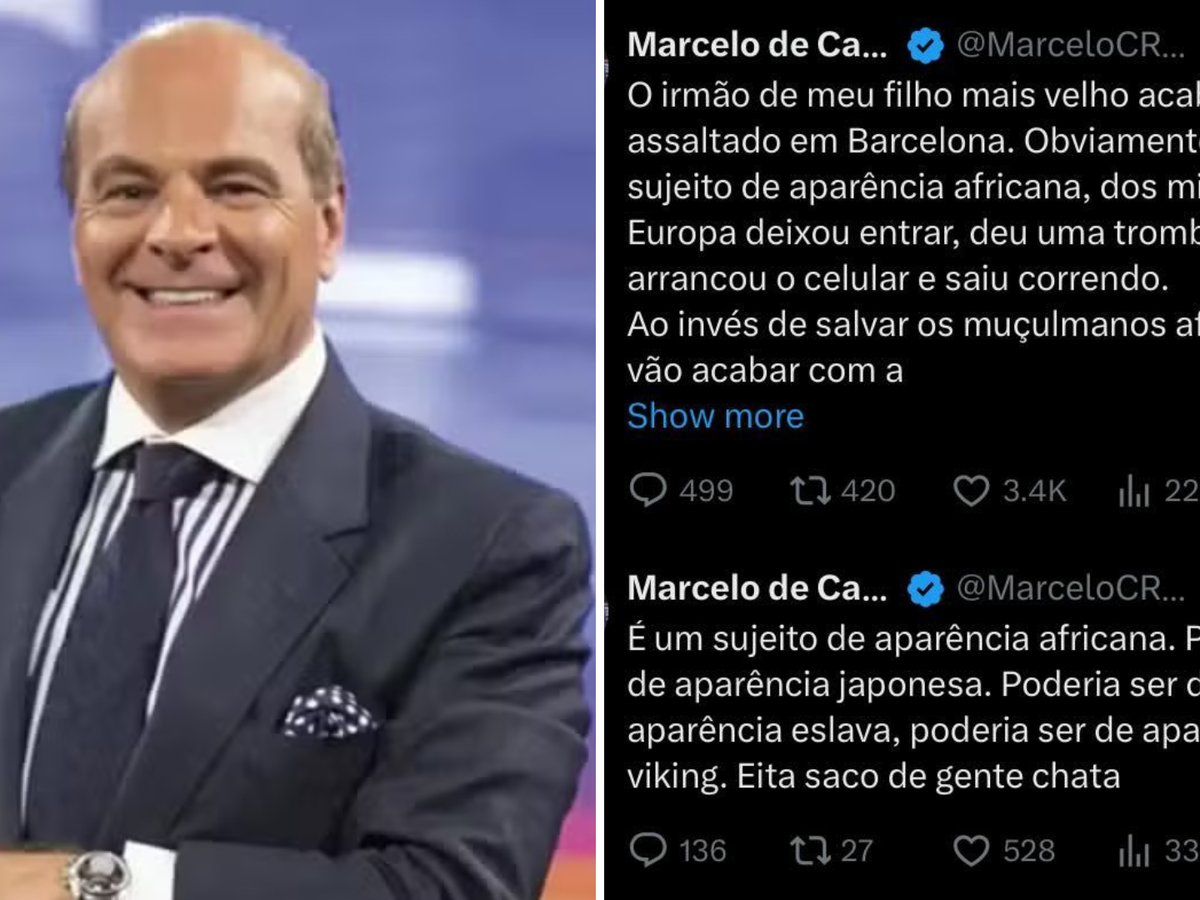1200x900 pixels.
Task: Click reply icon on first tweet
Action: click(x=648, y=490)
